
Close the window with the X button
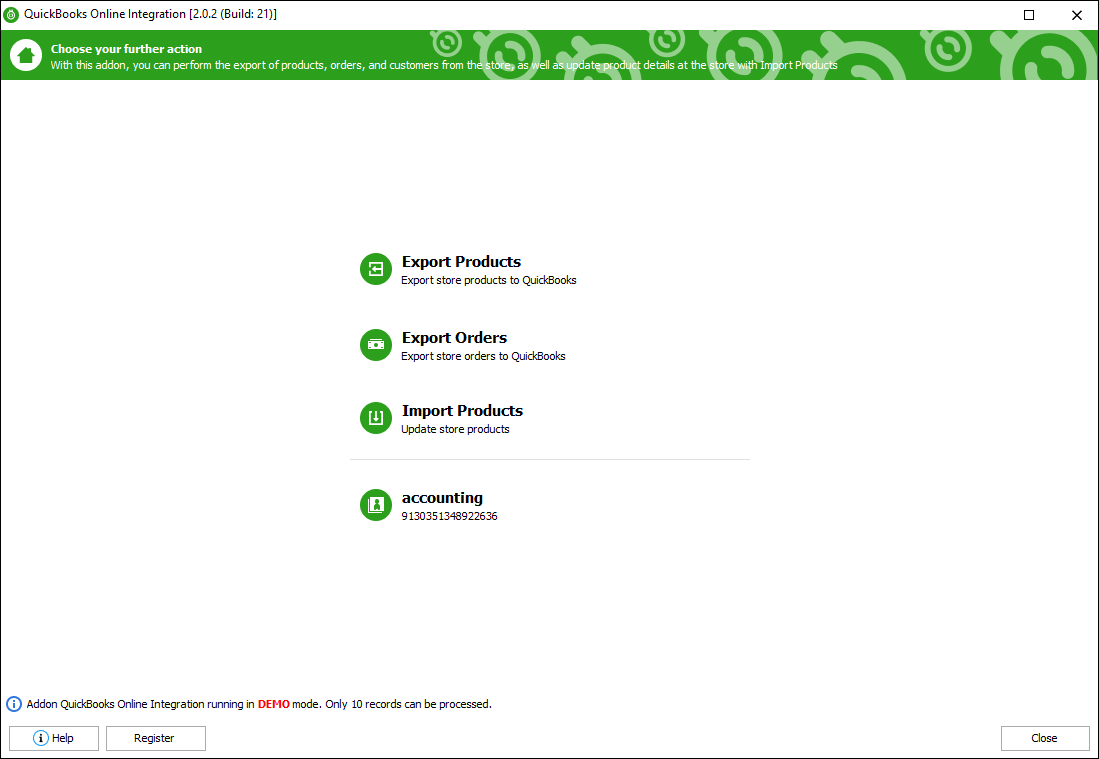tap(1077, 15)
